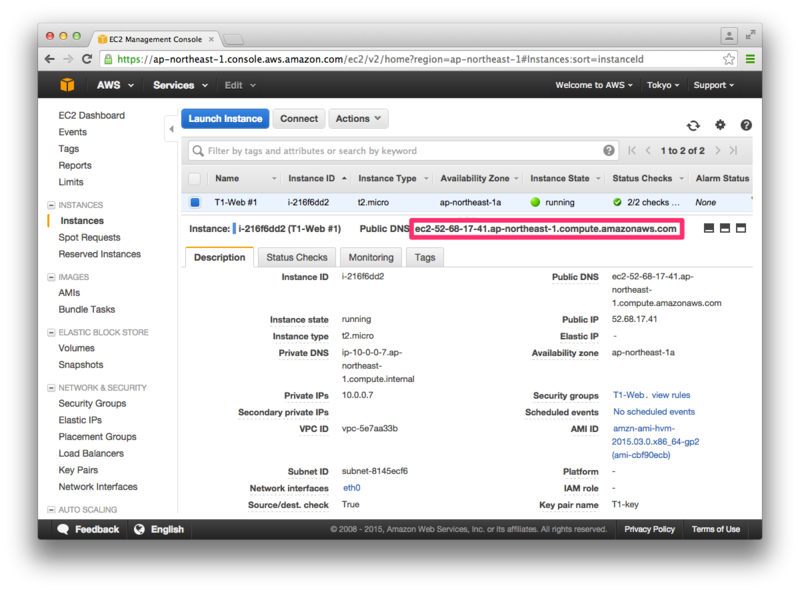Open the T1-Web security group link

click(x=628, y=395)
